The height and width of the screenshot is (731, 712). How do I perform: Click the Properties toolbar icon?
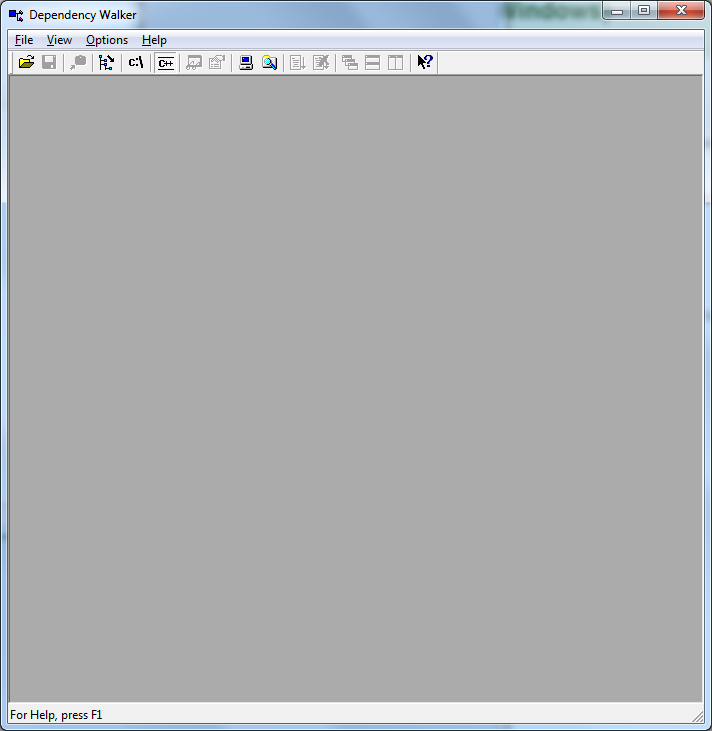coord(216,62)
